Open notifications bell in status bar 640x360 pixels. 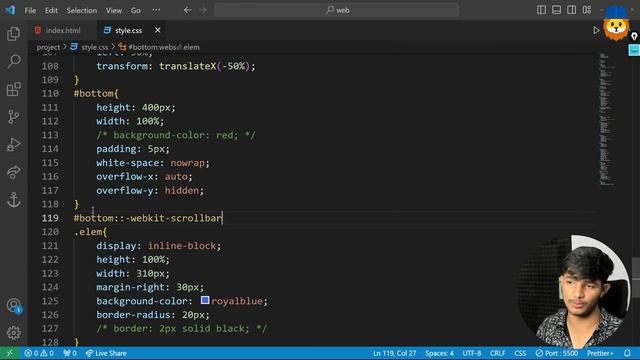(x=627, y=353)
